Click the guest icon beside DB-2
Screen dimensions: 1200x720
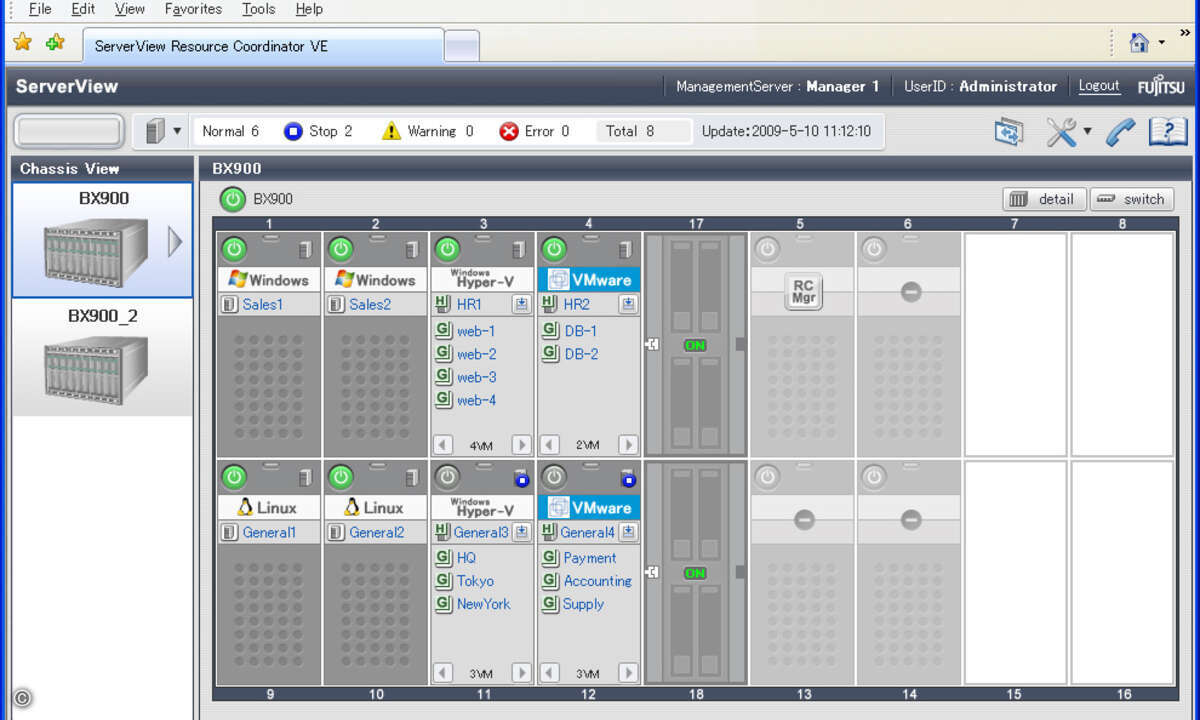pos(550,354)
